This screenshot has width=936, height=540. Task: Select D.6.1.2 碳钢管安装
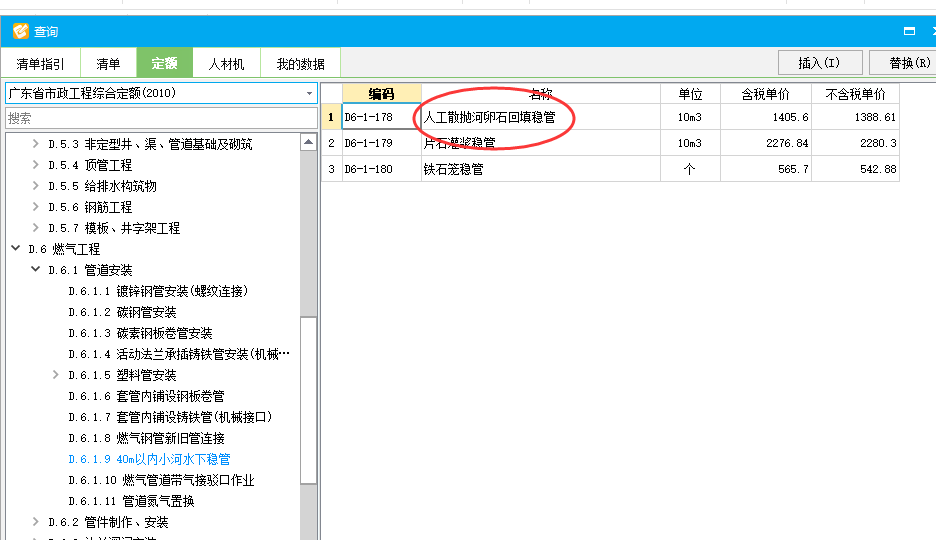tap(122, 312)
